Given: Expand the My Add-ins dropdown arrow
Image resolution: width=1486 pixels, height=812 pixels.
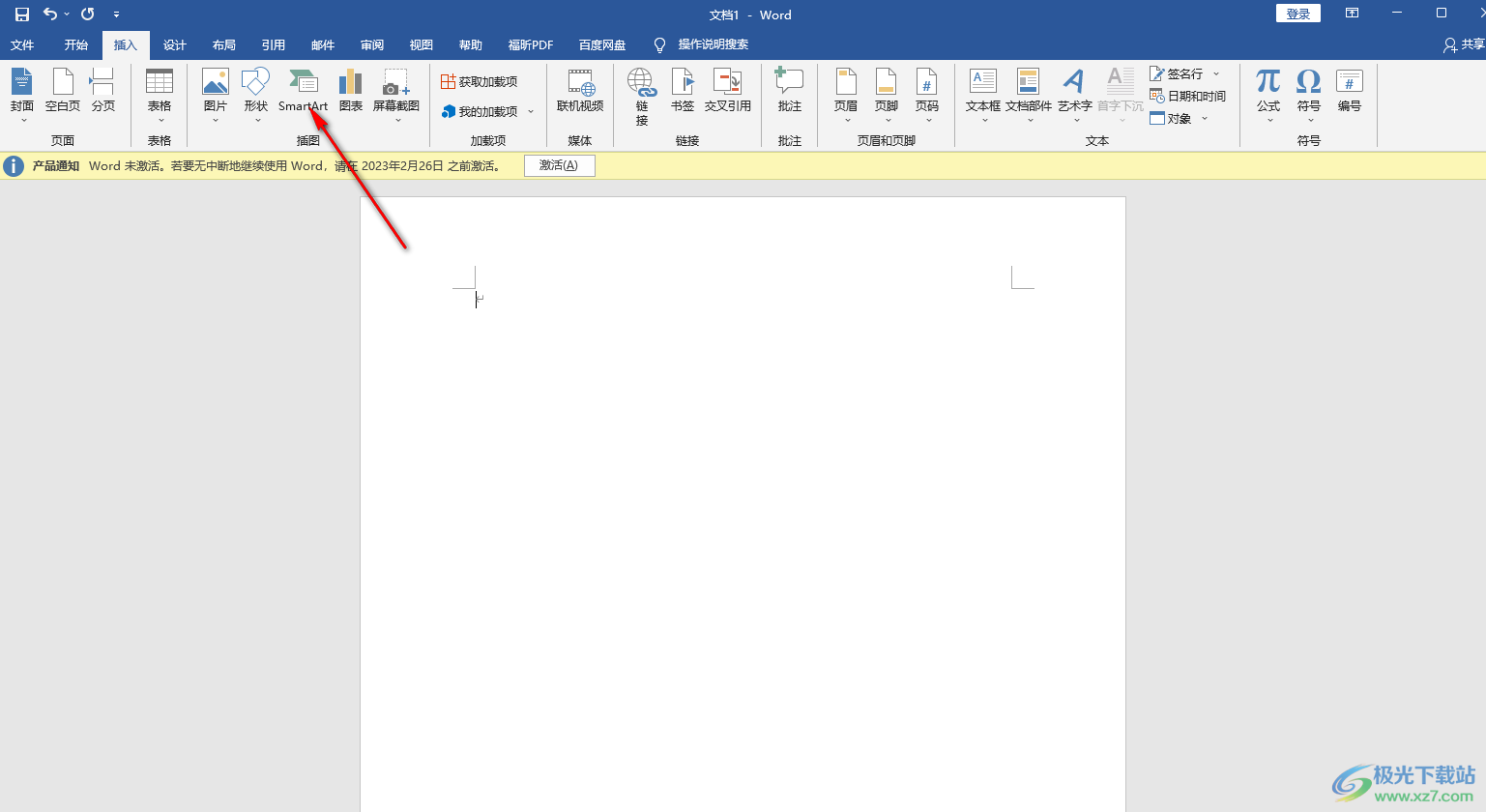Looking at the screenshot, I should pyautogui.click(x=531, y=112).
